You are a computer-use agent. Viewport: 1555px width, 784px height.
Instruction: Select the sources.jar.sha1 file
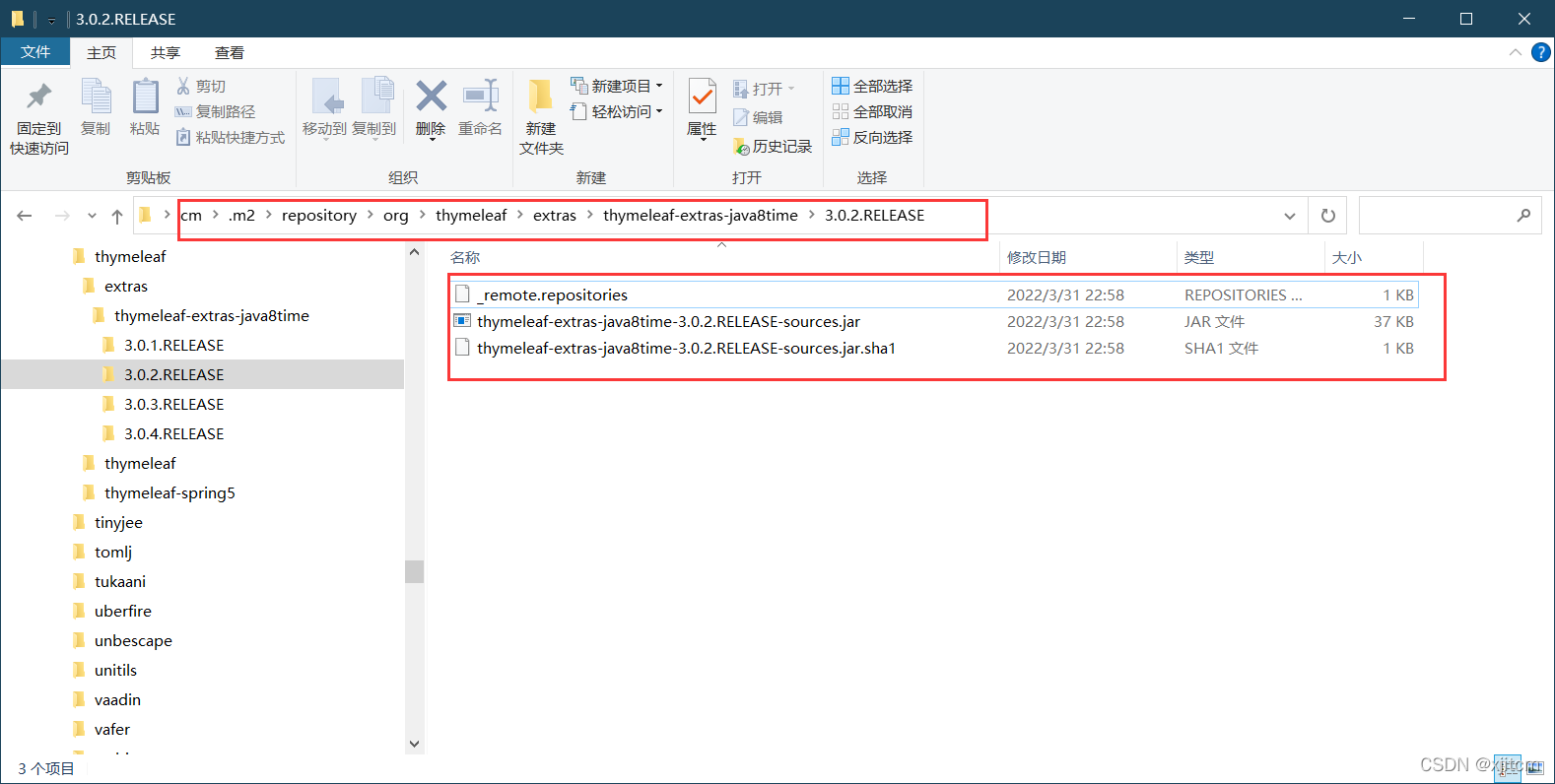(934, 348)
